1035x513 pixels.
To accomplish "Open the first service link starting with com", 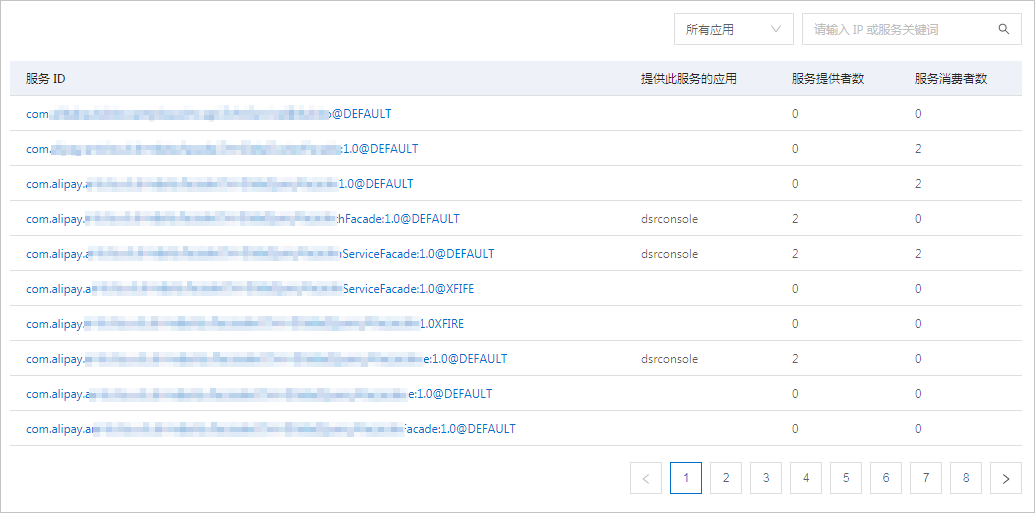I will click(209, 114).
